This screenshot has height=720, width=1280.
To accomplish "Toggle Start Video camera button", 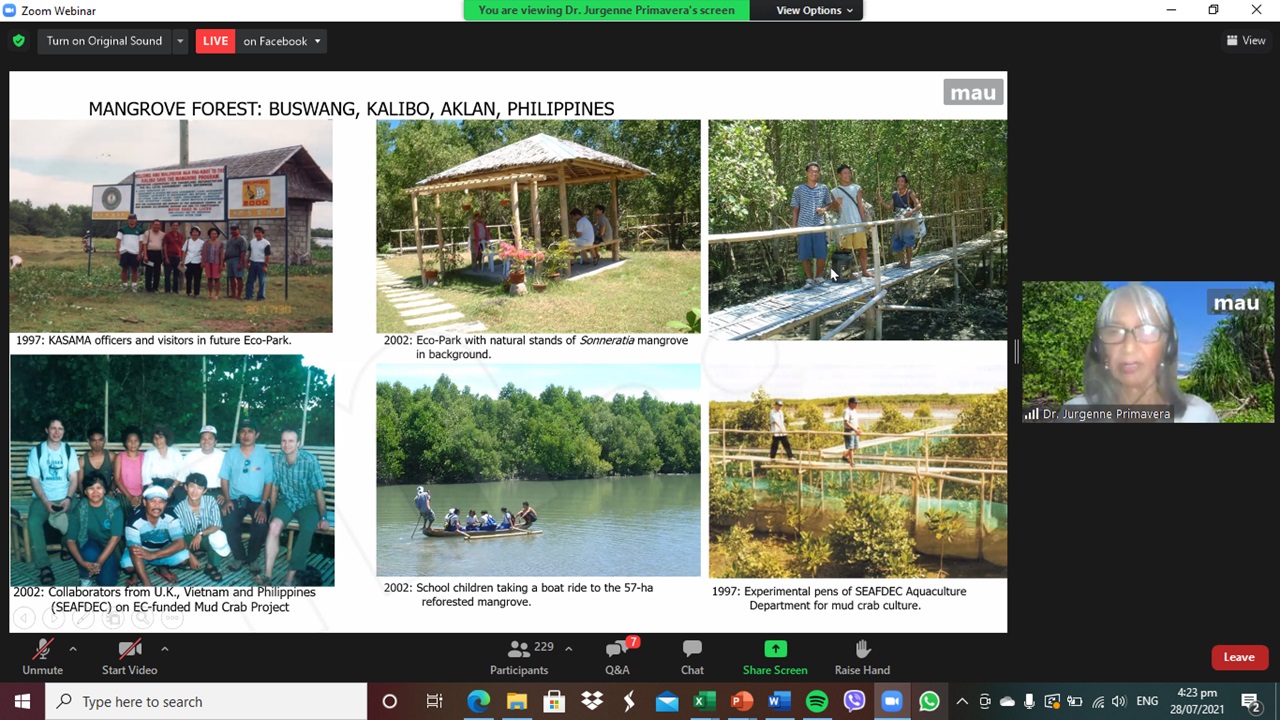I will pyautogui.click(x=129, y=656).
